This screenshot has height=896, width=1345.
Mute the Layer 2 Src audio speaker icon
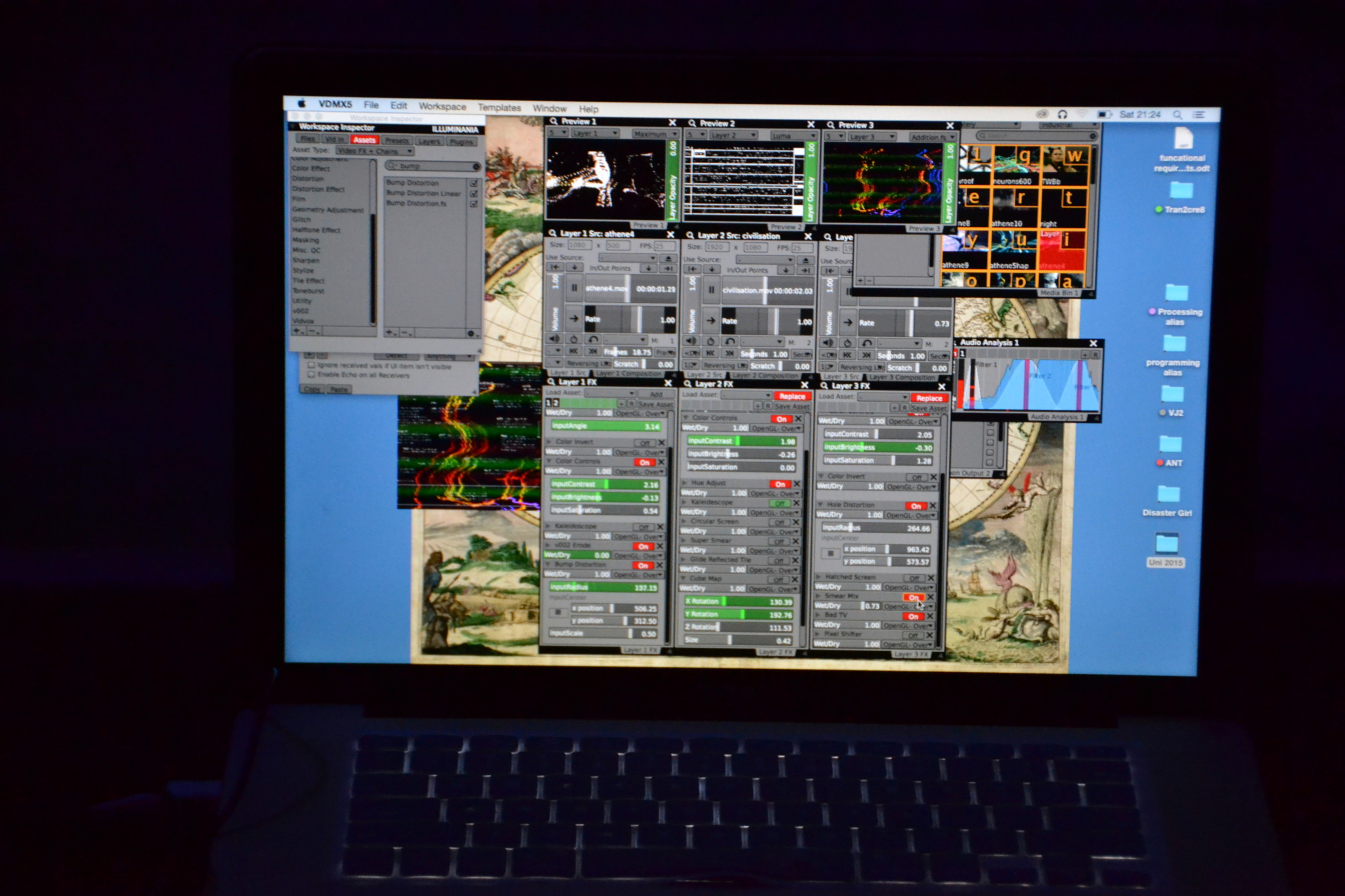point(691,341)
